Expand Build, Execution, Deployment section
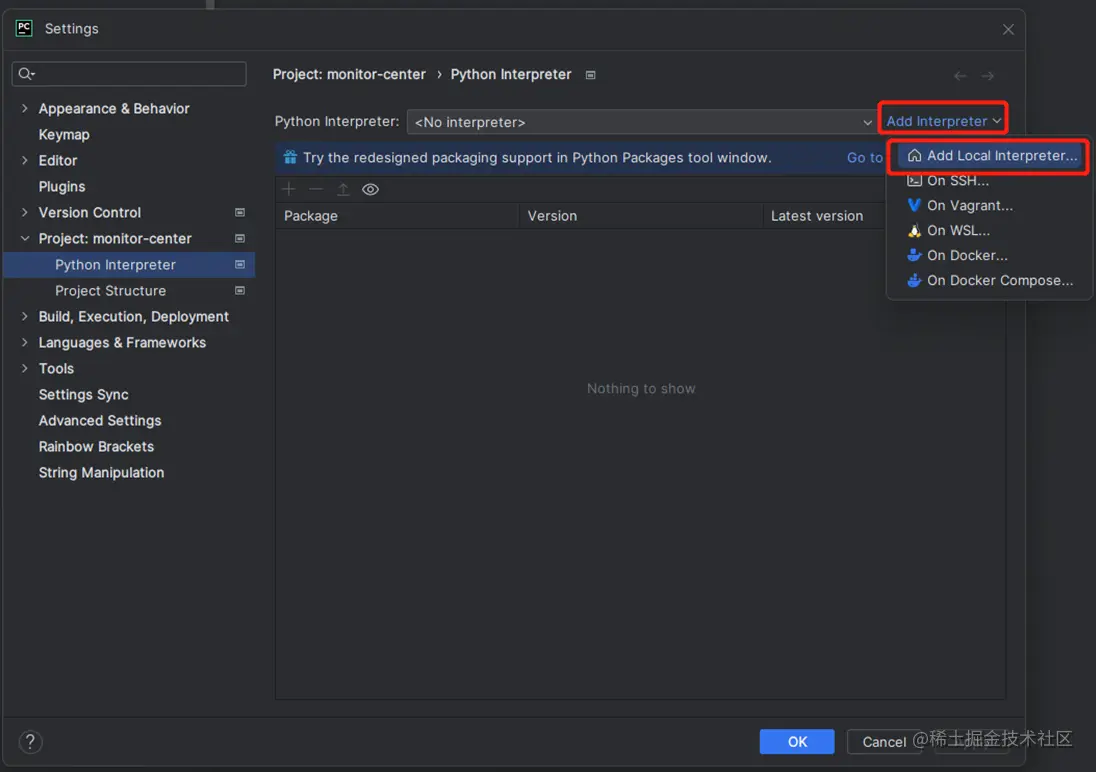1096x772 pixels. coord(24,316)
